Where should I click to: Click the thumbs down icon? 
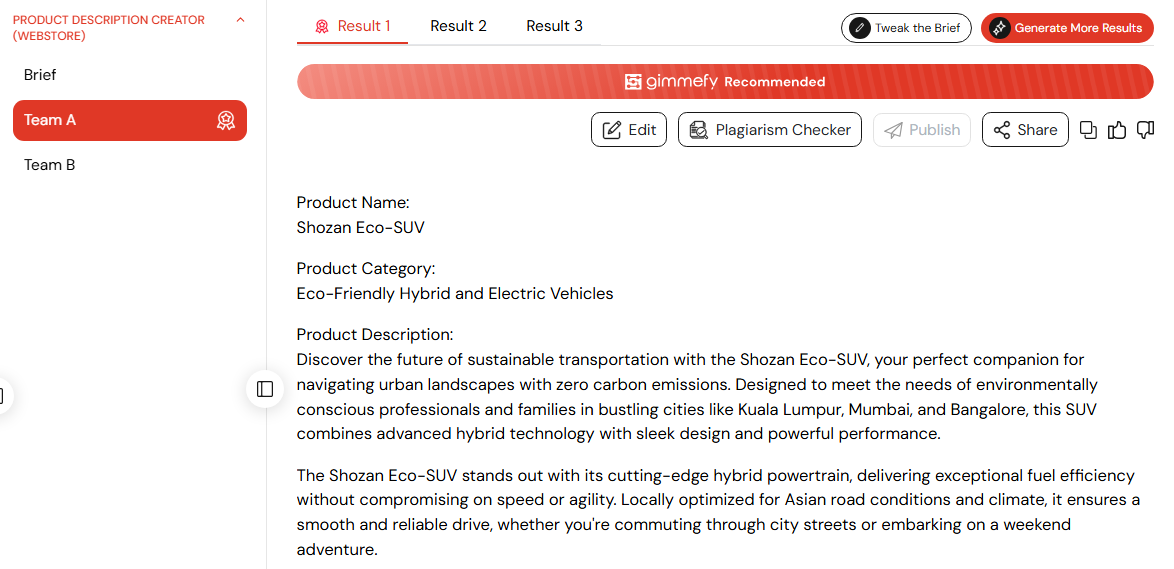(1146, 130)
